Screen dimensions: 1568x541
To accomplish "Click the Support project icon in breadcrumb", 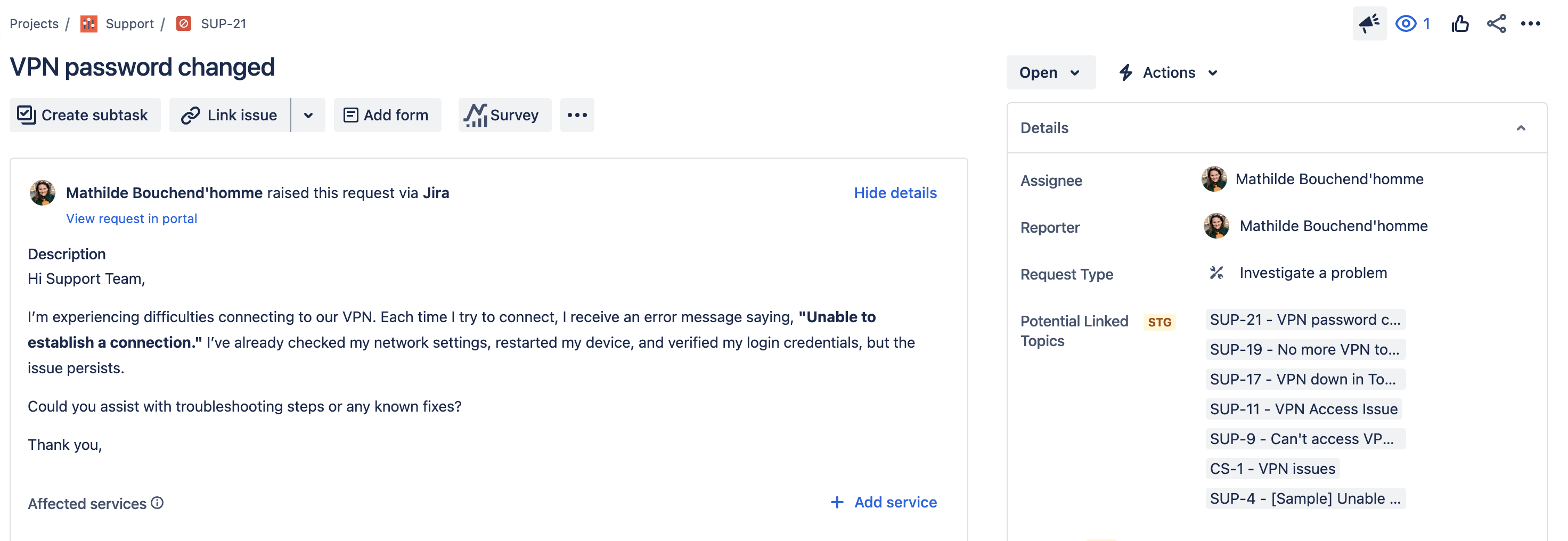I will (x=89, y=24).
